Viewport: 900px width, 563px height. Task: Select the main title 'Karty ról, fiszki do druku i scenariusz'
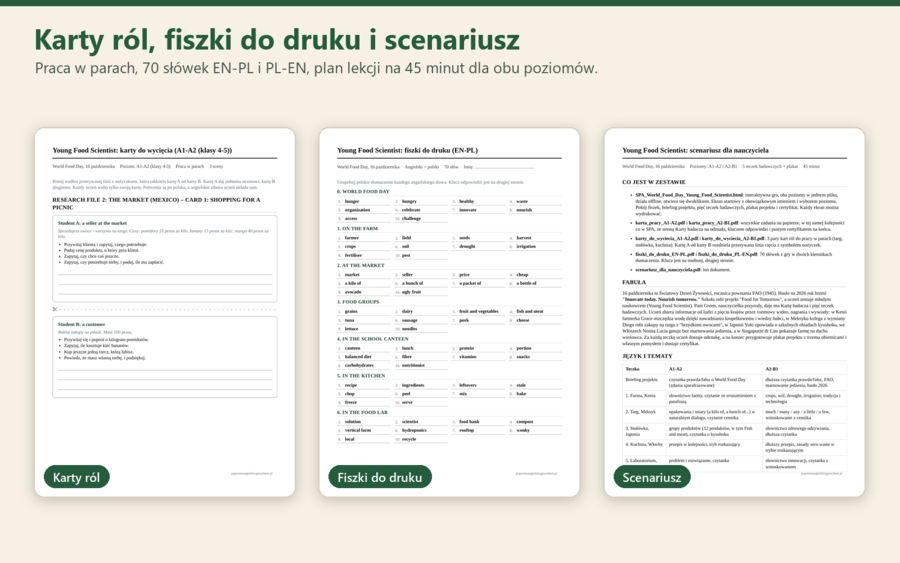pos(277,40)
